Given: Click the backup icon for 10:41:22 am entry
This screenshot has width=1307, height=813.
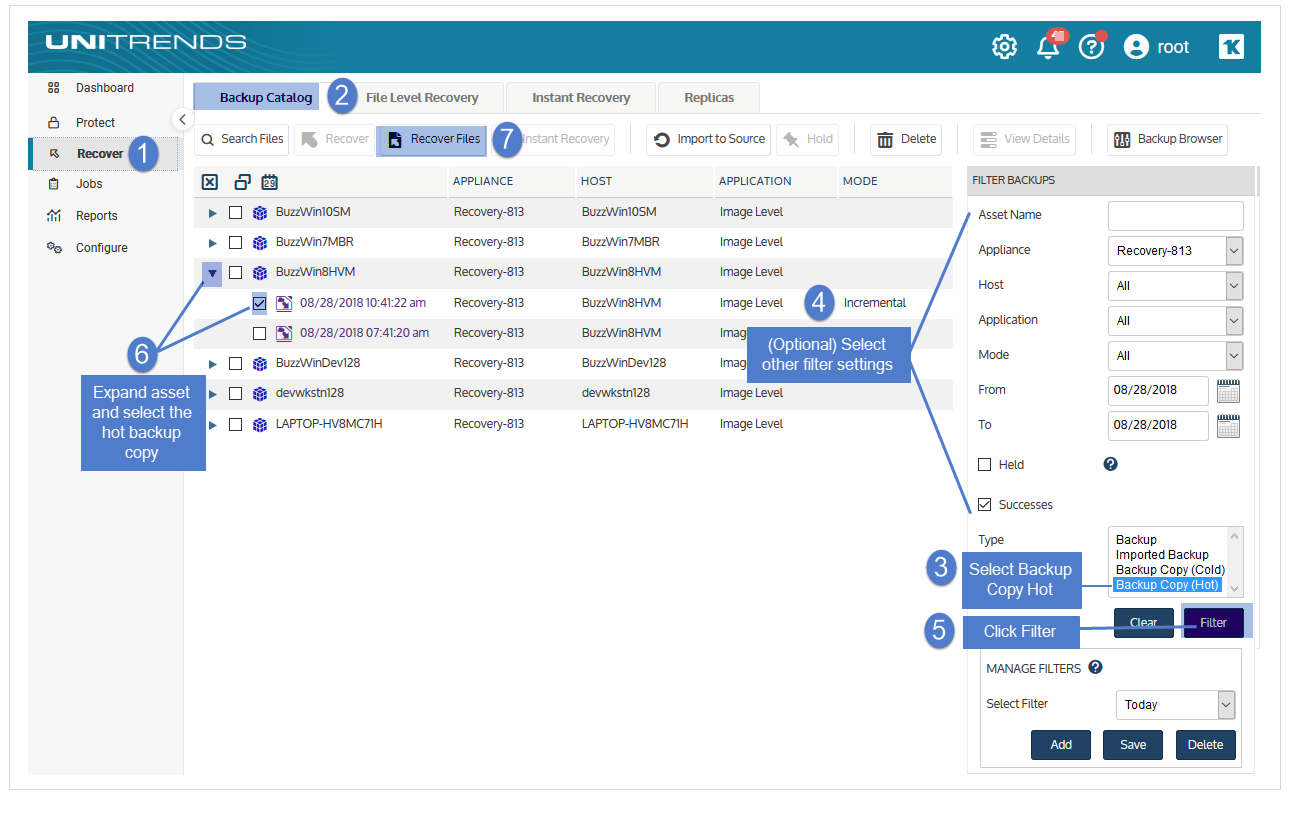Looking at the screenshot, I should point(284,303).
